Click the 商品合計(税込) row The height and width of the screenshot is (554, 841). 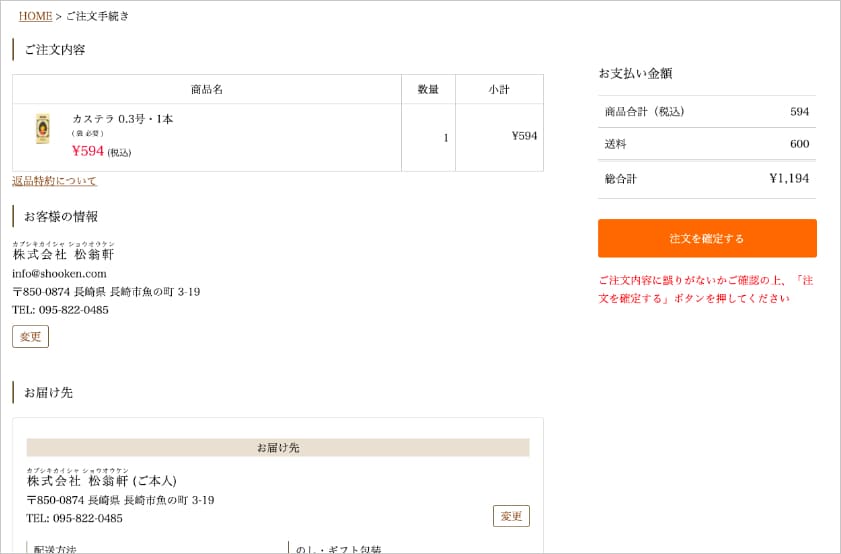(707, 112)
